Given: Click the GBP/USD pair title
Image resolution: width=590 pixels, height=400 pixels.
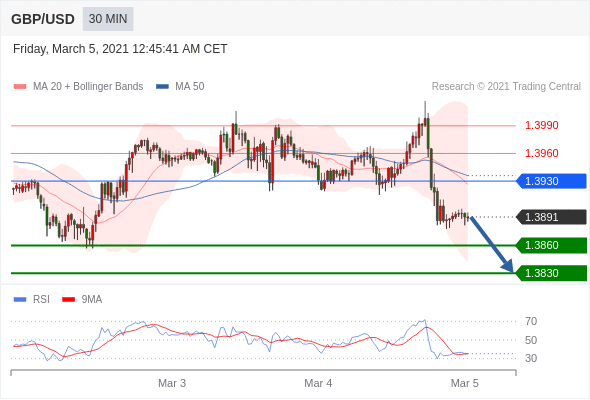Looking at the screenshot, I should click(x=43, y=19).
